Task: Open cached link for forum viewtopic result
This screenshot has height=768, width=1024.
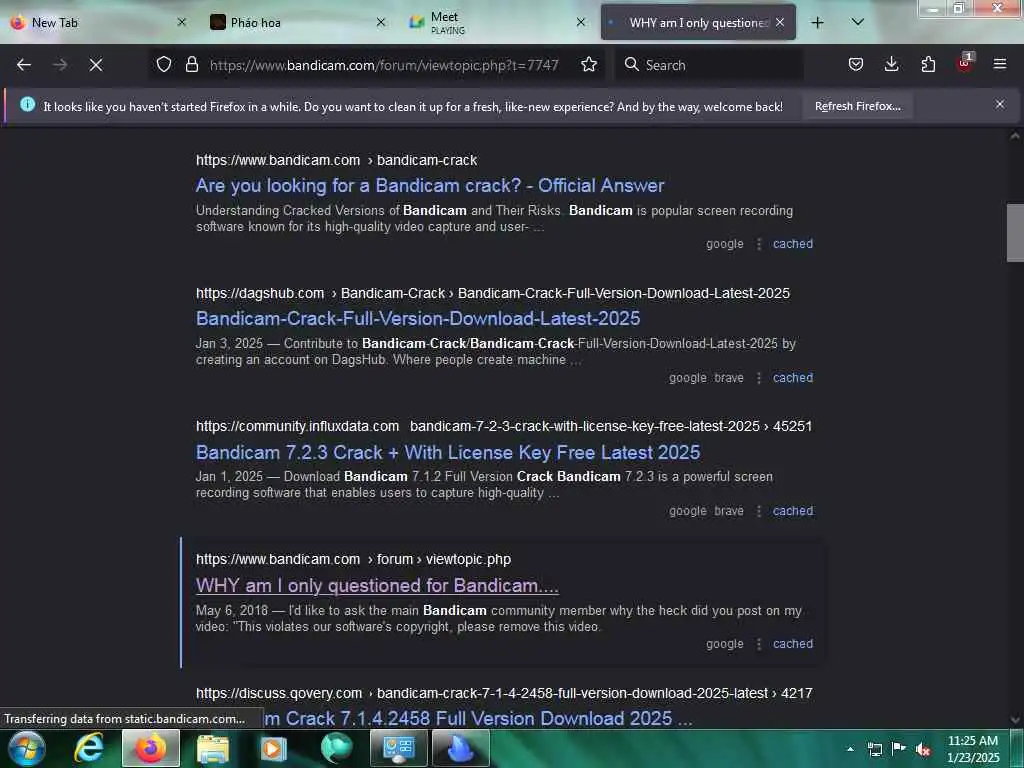Action: click(793, 643)
